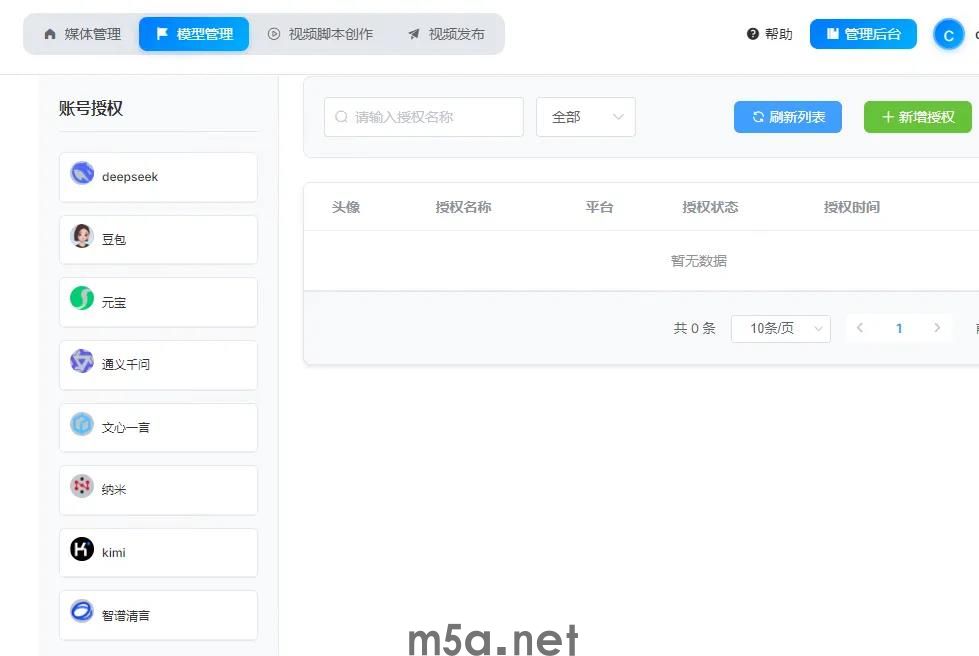Go to next page arrow

pos(937,328)
